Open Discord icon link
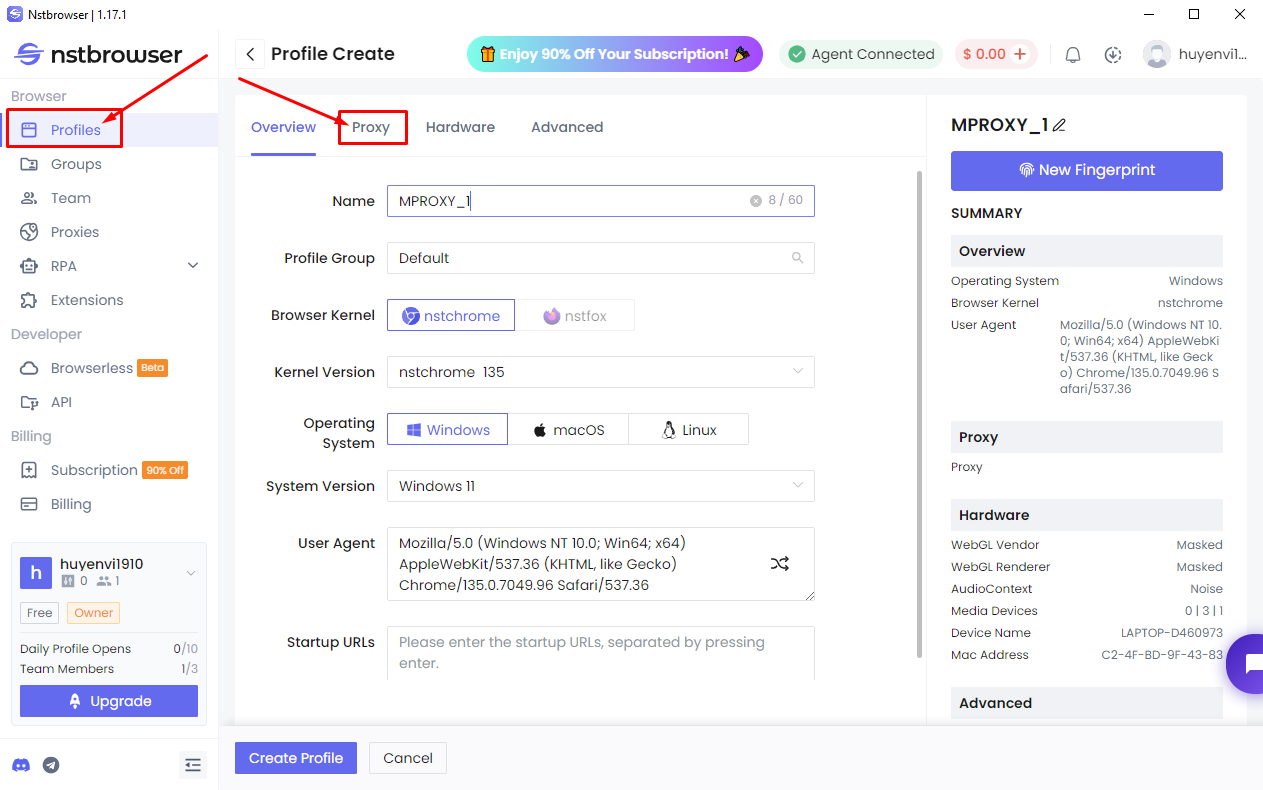Image resolution: width=1263 pixels, height=790 pixels. coord(21,765)
